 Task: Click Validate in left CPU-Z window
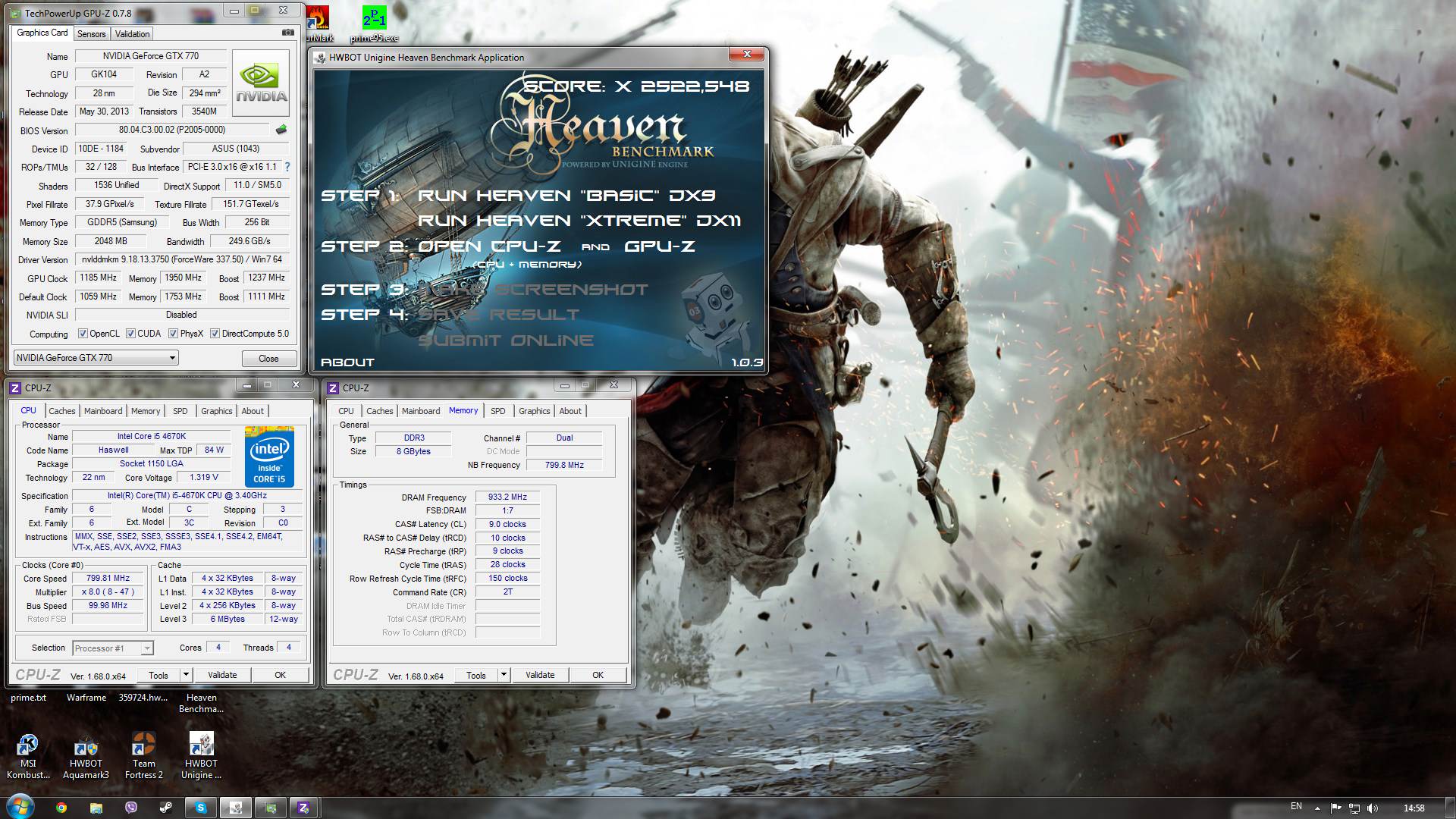pyautogui.click(x=222, y=675)
